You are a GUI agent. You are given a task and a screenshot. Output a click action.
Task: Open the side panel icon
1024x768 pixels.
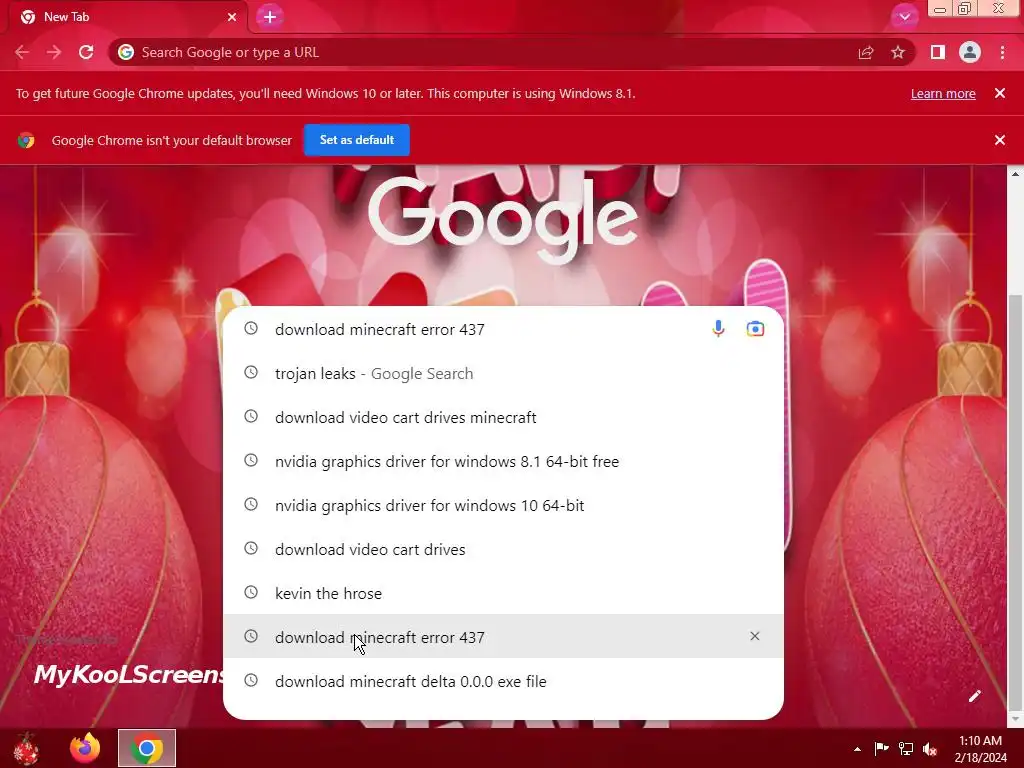[938, 52]
